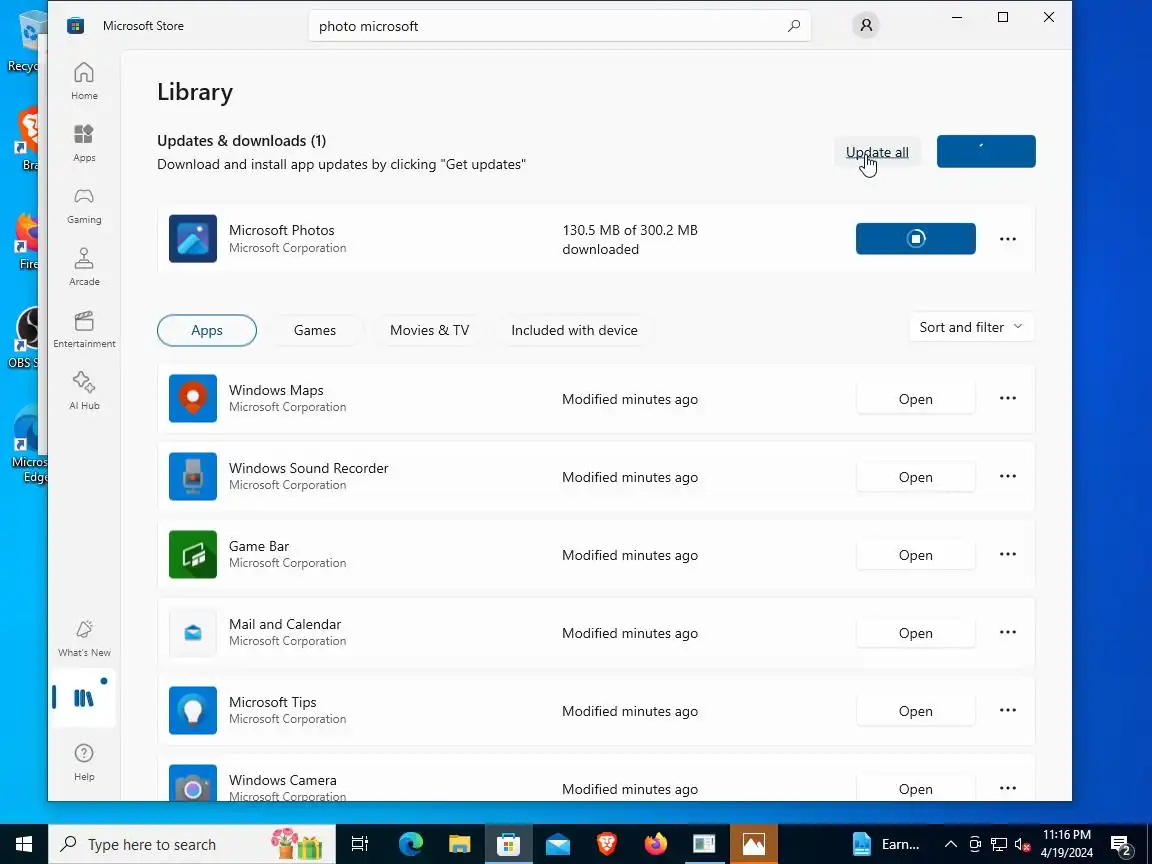The image size is (1152, 864).
Task: Stop the Microsoft Photos download
Action: (x=915, y=239)
